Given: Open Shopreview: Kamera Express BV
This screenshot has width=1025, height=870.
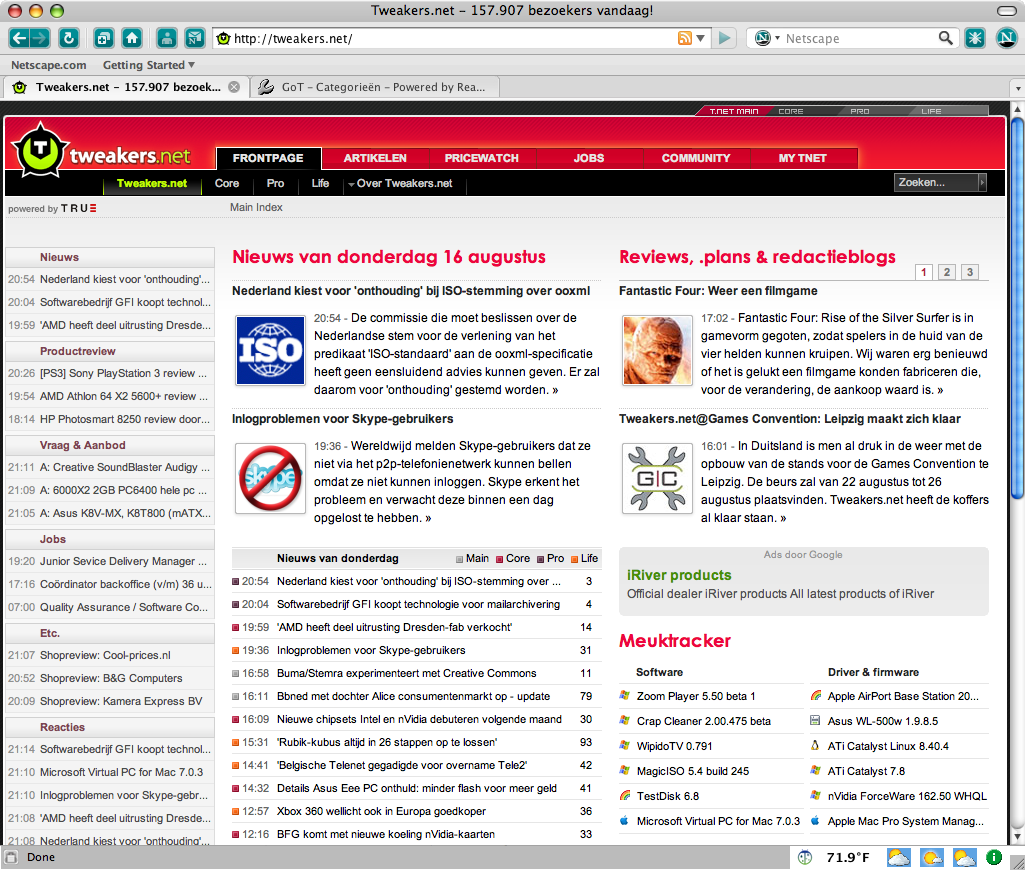Looking at the screenshot, I should [x=121, y=701].
